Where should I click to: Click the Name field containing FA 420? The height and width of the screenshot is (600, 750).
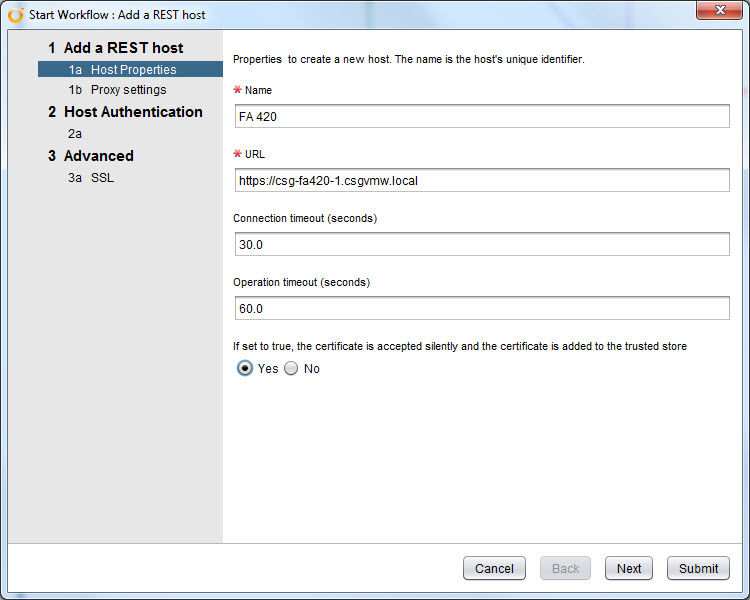tap(482, 116)
